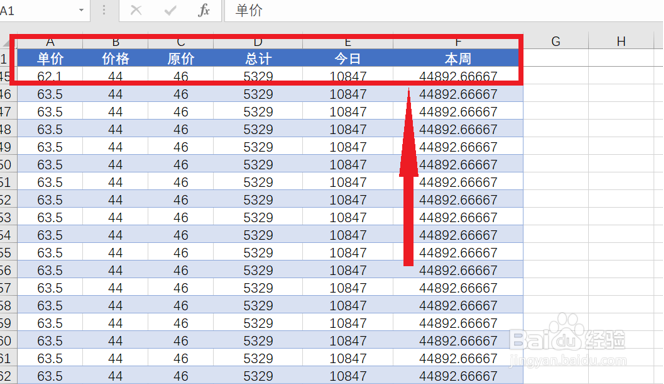Viewport: 664px width, 384px height.
Task: Click empty cell G1
Action: tap(556, 58)
